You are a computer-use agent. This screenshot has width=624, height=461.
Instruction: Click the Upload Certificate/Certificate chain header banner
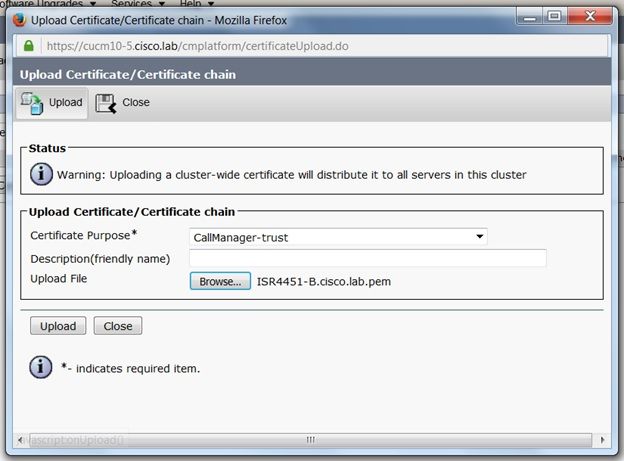312,74
